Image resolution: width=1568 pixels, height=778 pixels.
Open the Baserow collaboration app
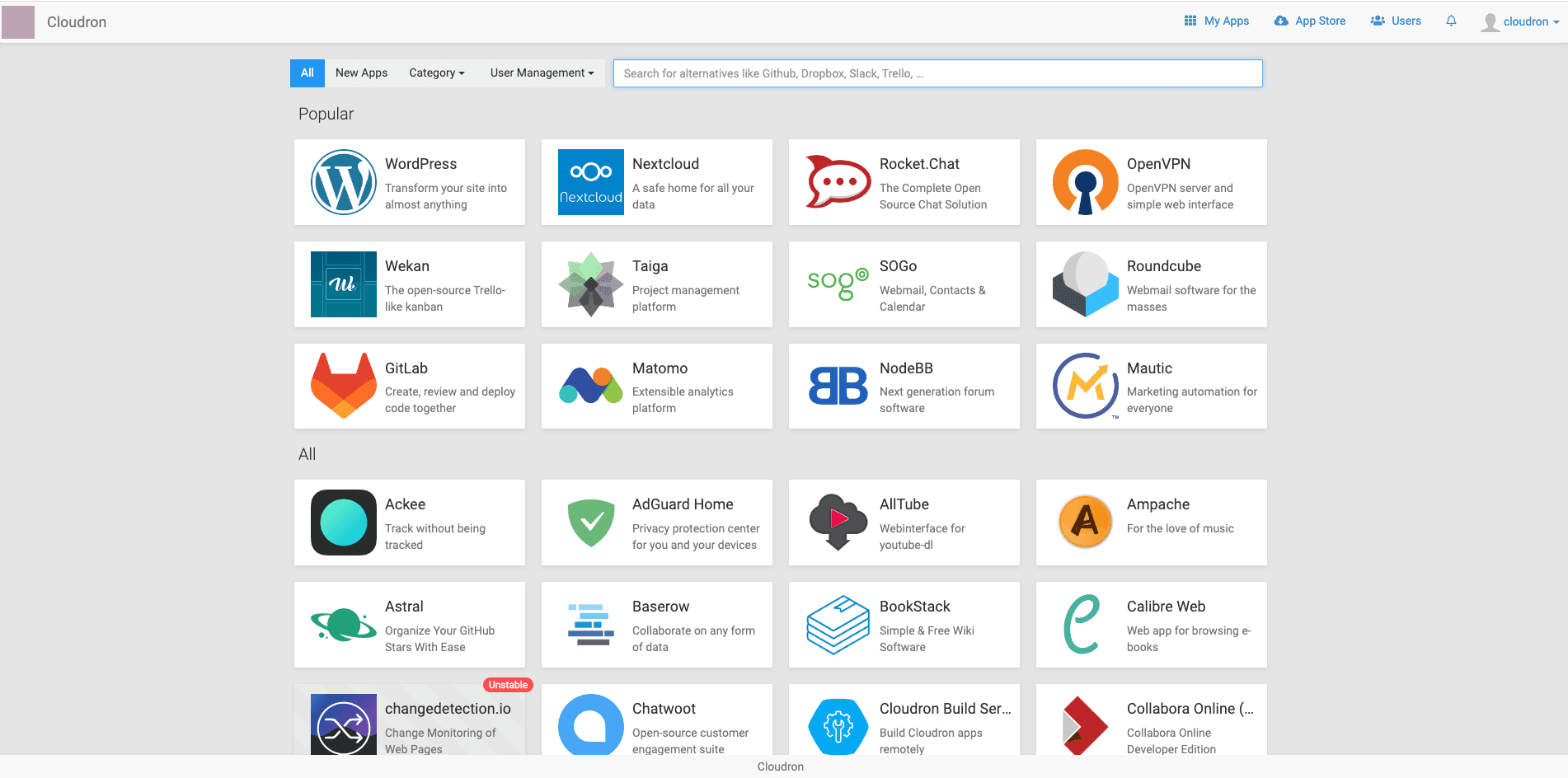(x=656, y=625)
